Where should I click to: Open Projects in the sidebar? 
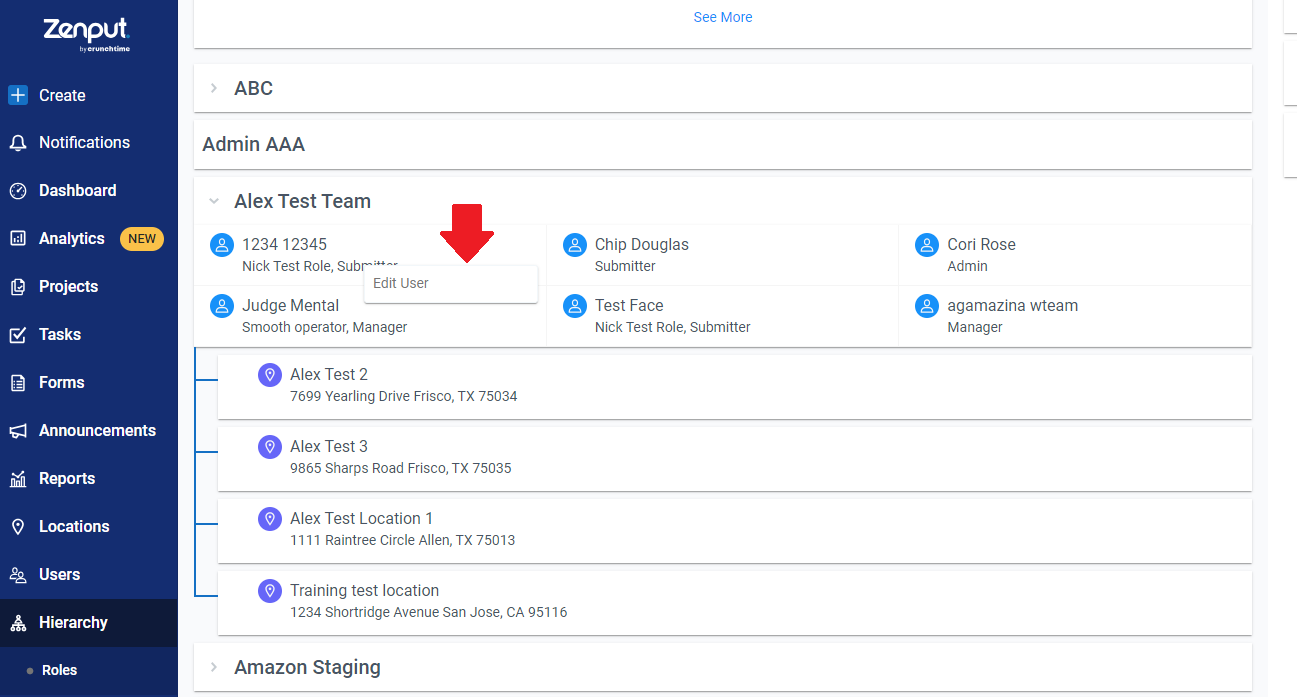click(x=68, y=287)
